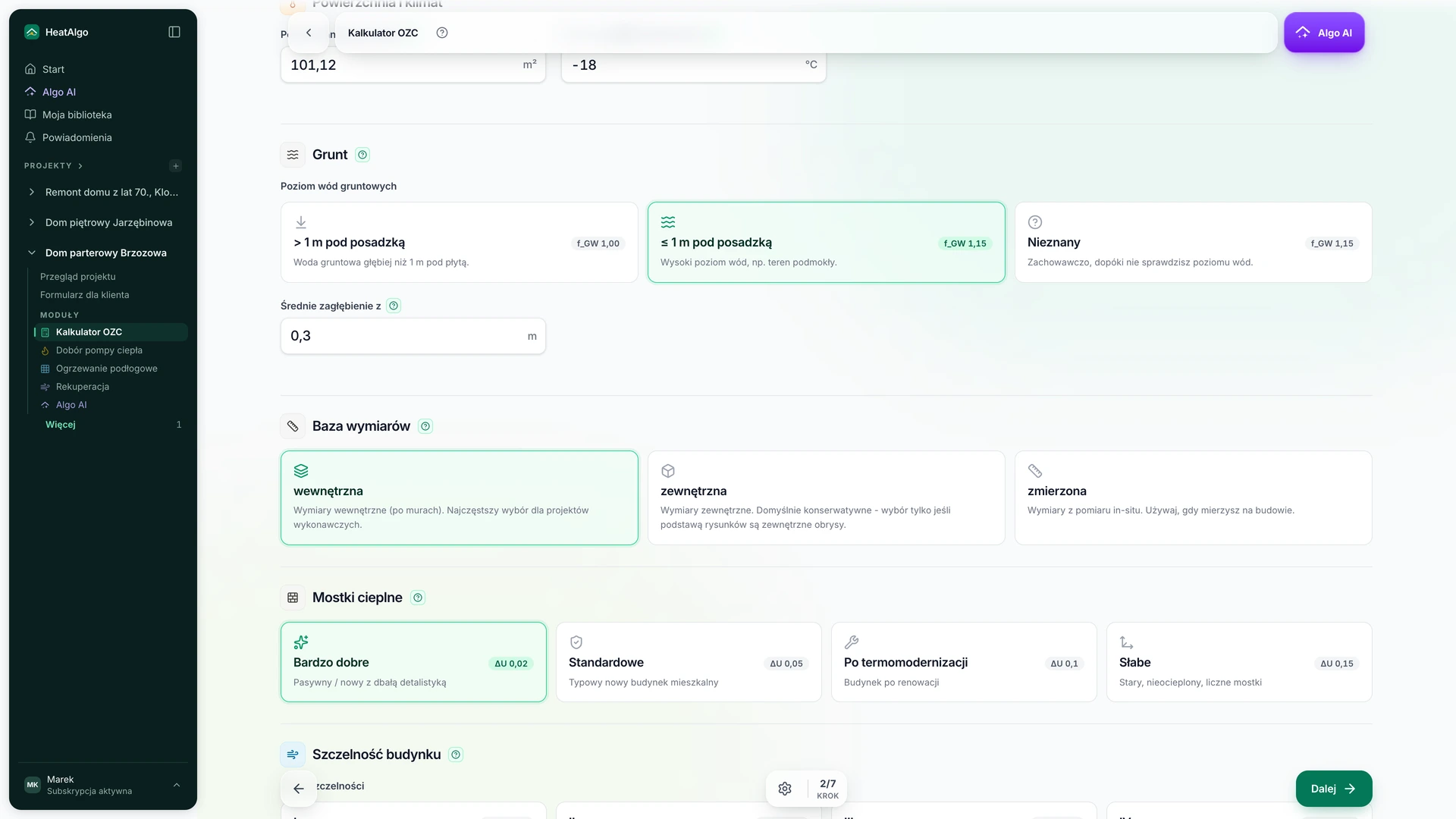
Task: Choose zmierzona dimension base
Action: point(1194,498)
